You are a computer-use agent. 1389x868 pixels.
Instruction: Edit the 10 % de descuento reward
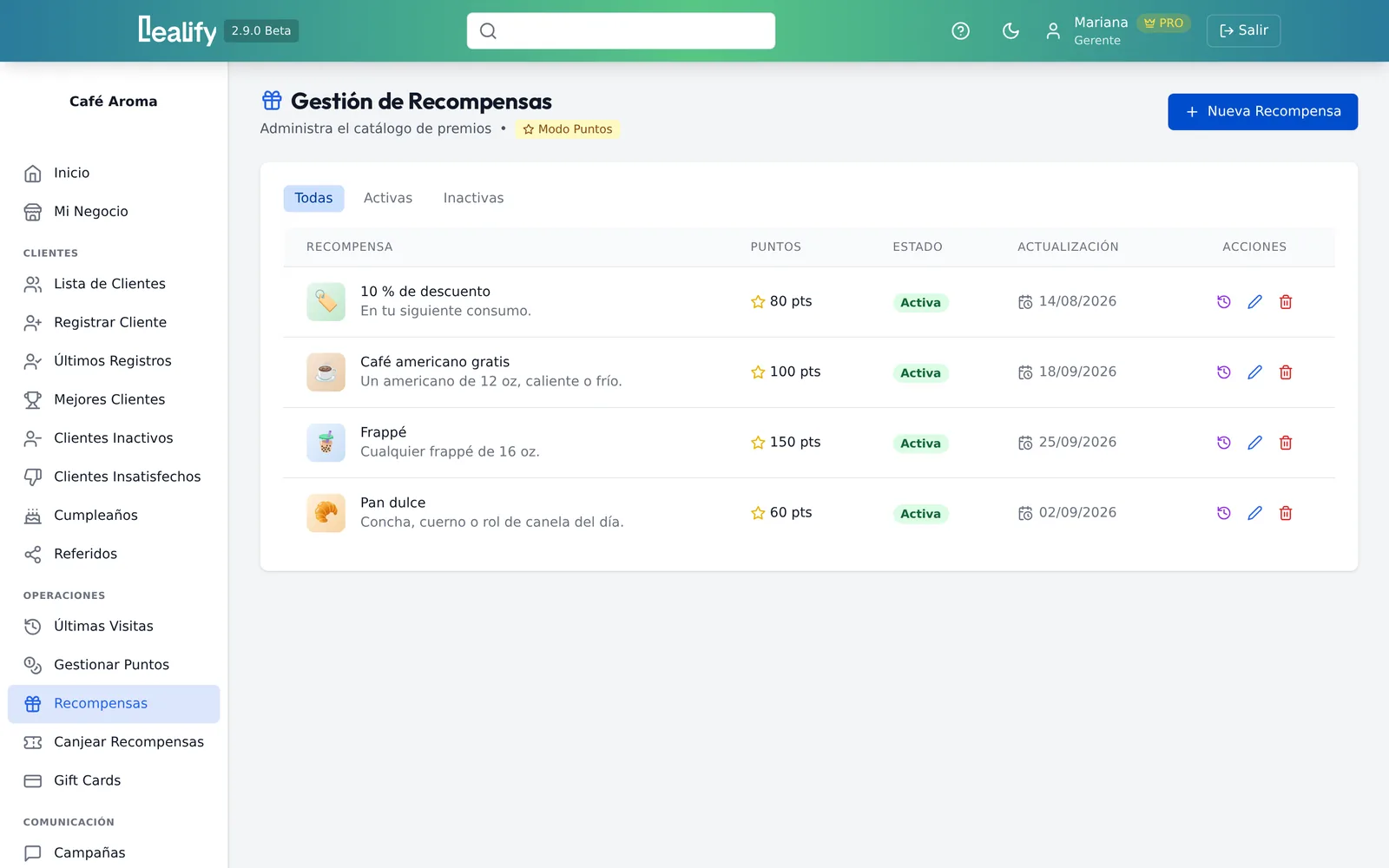point(1254,302)
